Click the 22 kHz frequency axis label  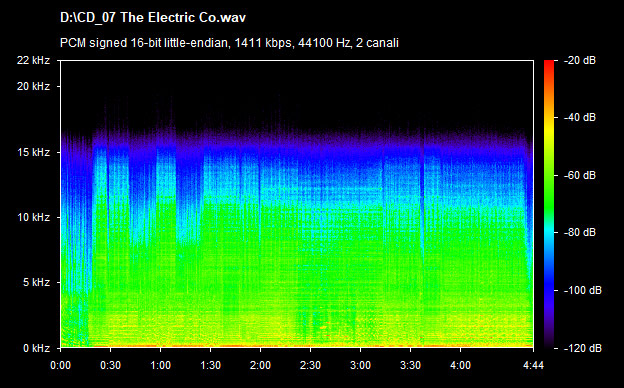click(x=33, y=60)
